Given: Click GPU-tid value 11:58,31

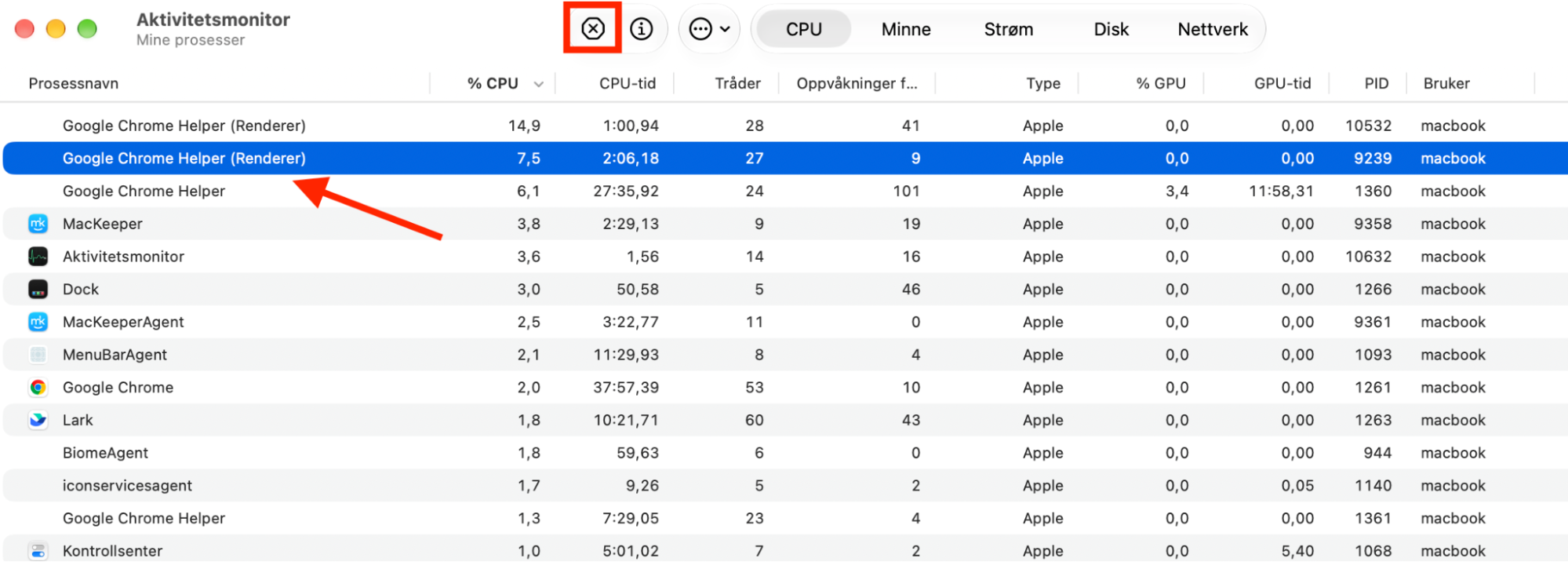Looking at the screenshot, I should click(1281, 191).
